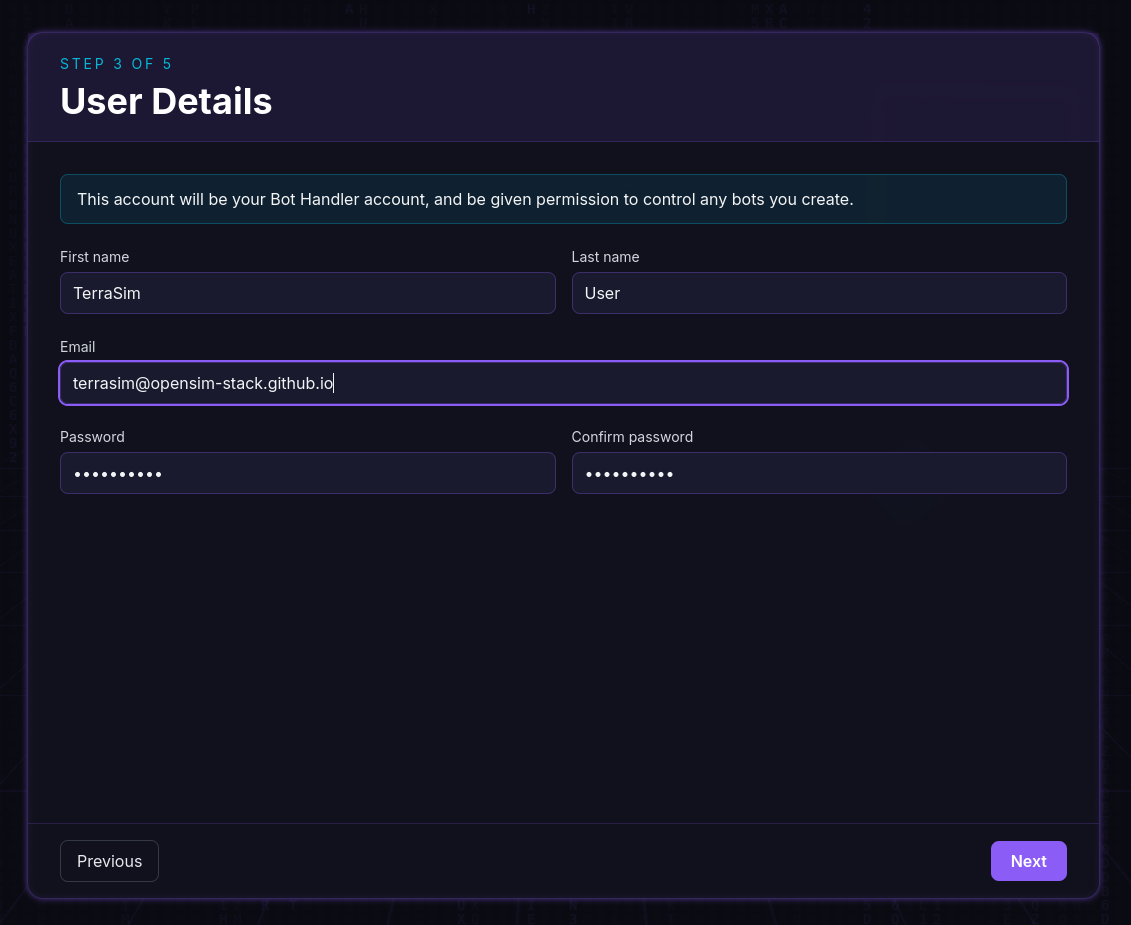
Task: Focus the Password field
Action: click(307, 473)
